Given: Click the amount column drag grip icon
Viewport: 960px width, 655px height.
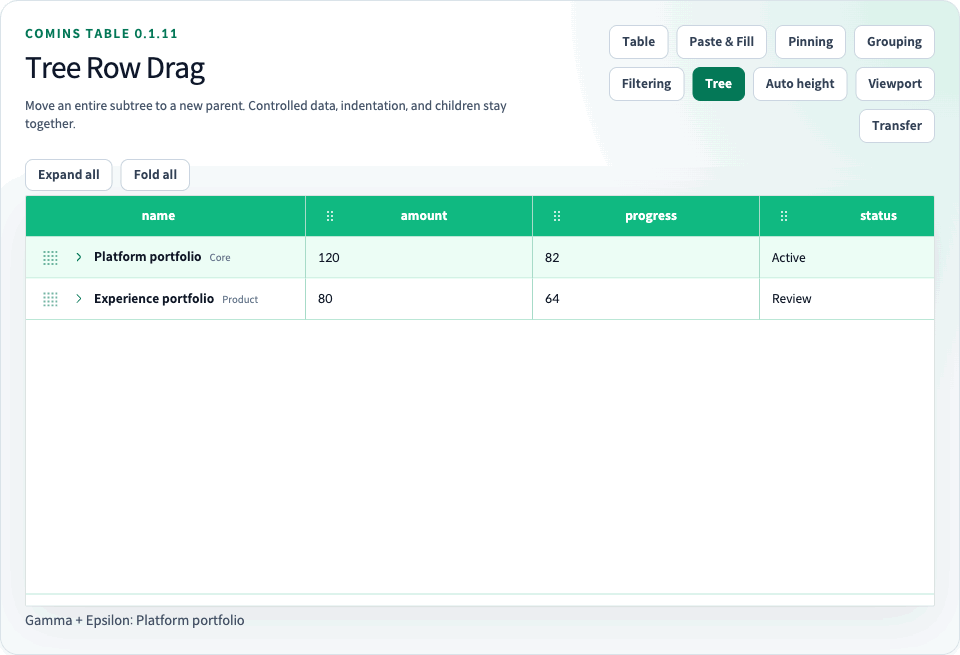Looking at the screenshot, I should pos(330,216).
